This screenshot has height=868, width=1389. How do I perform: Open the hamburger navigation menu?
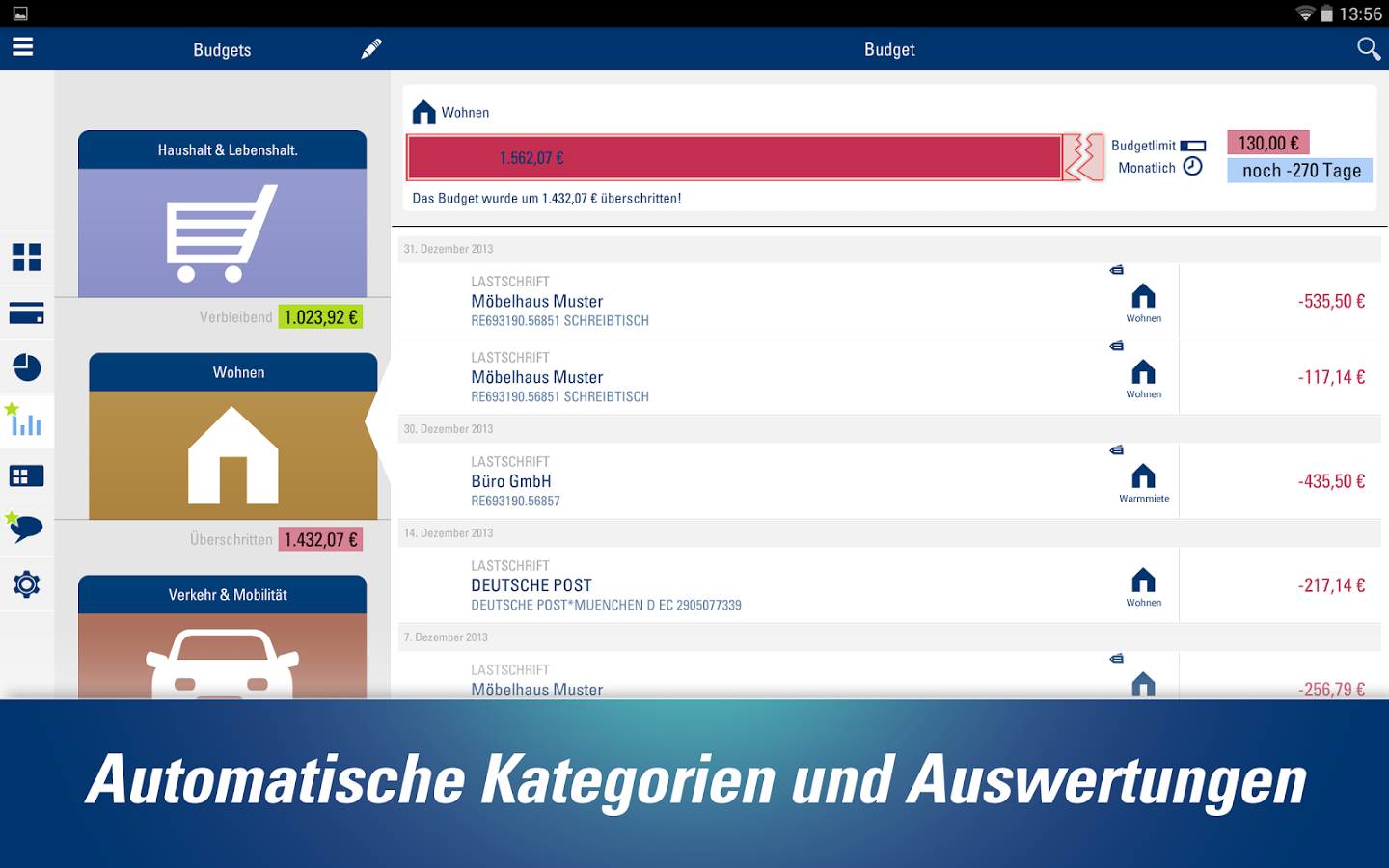[22, 47]
